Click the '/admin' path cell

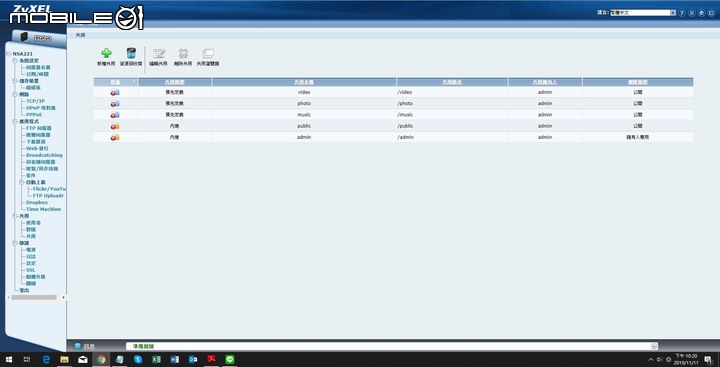(452, 137)
